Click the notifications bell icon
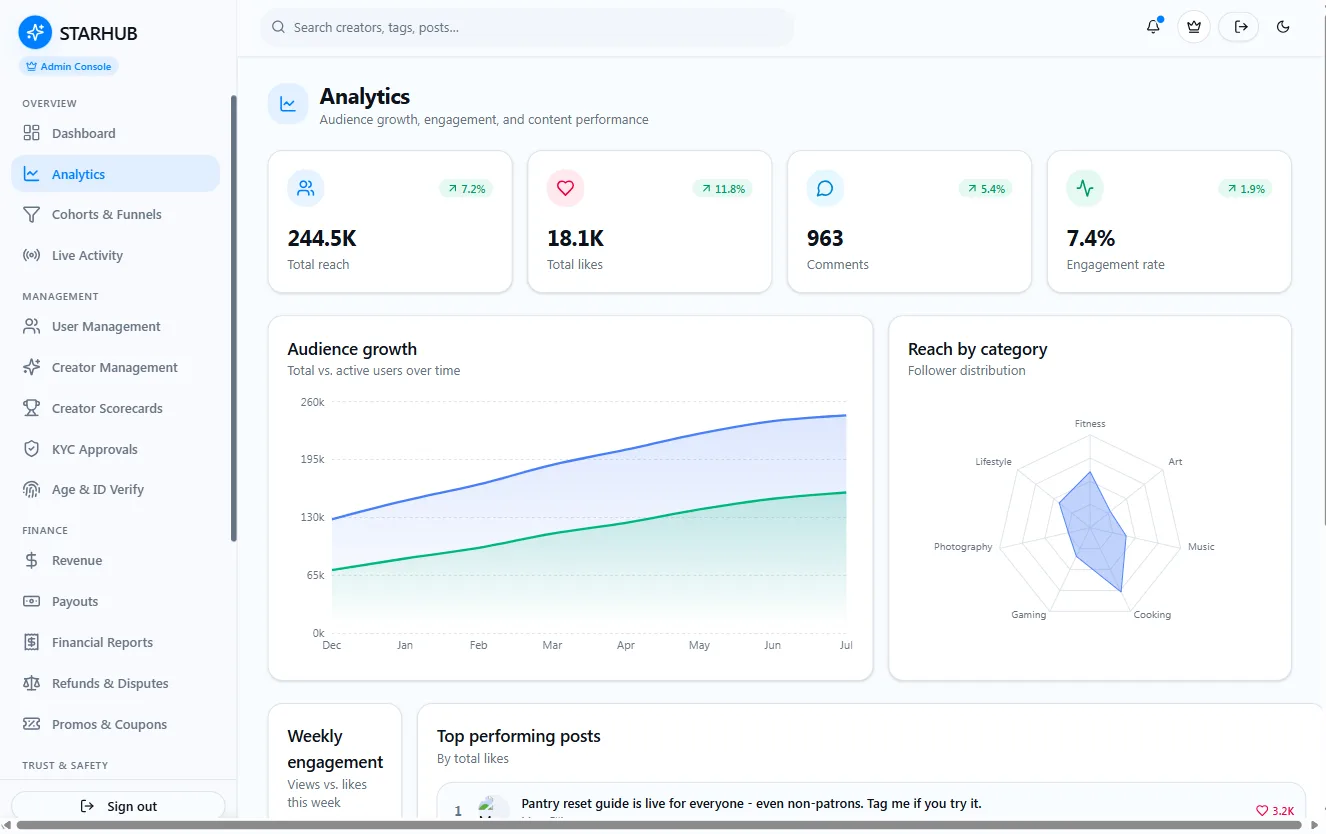The image size is (1326, 834). pos(1153,27)
